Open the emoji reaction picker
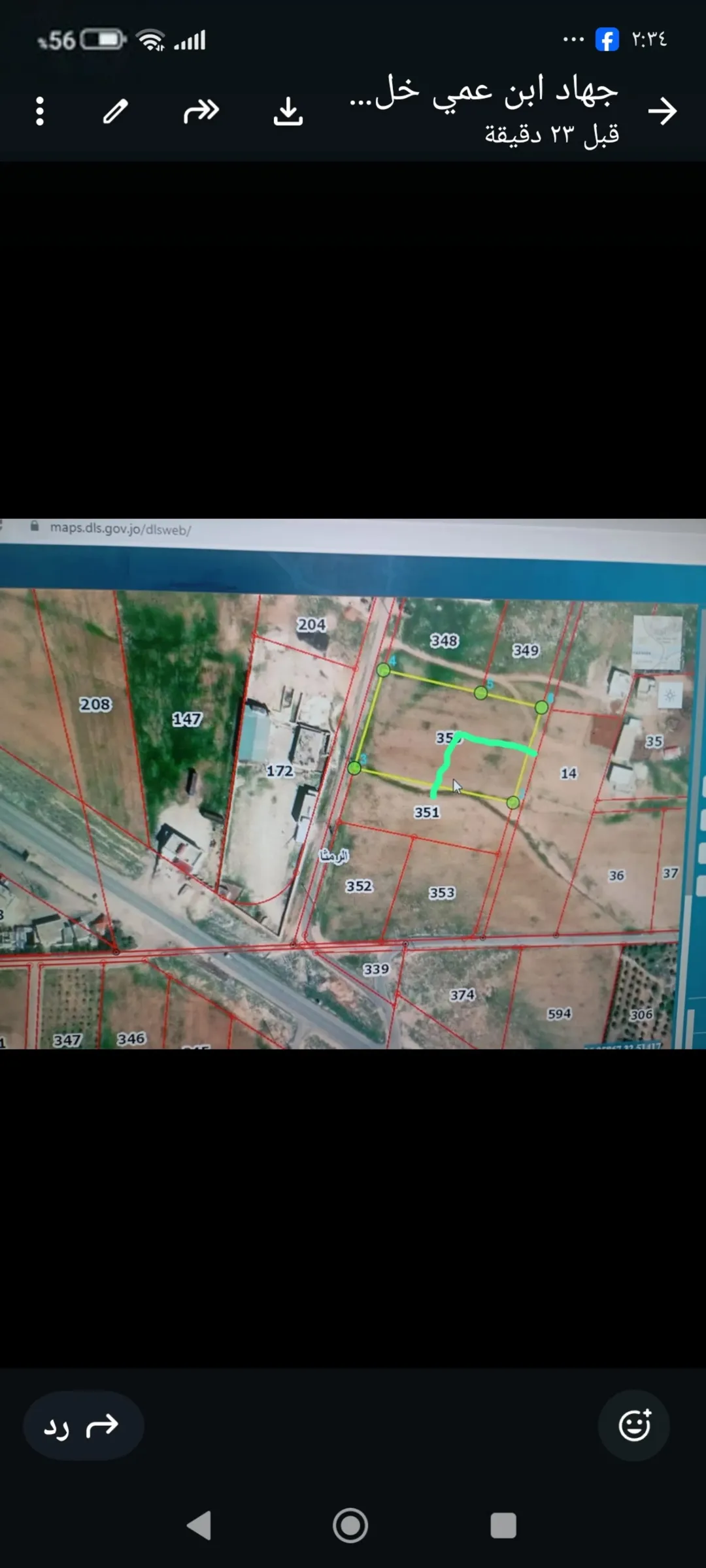Viewport: 706px width, 1568px height. [x=634, y=1426]
